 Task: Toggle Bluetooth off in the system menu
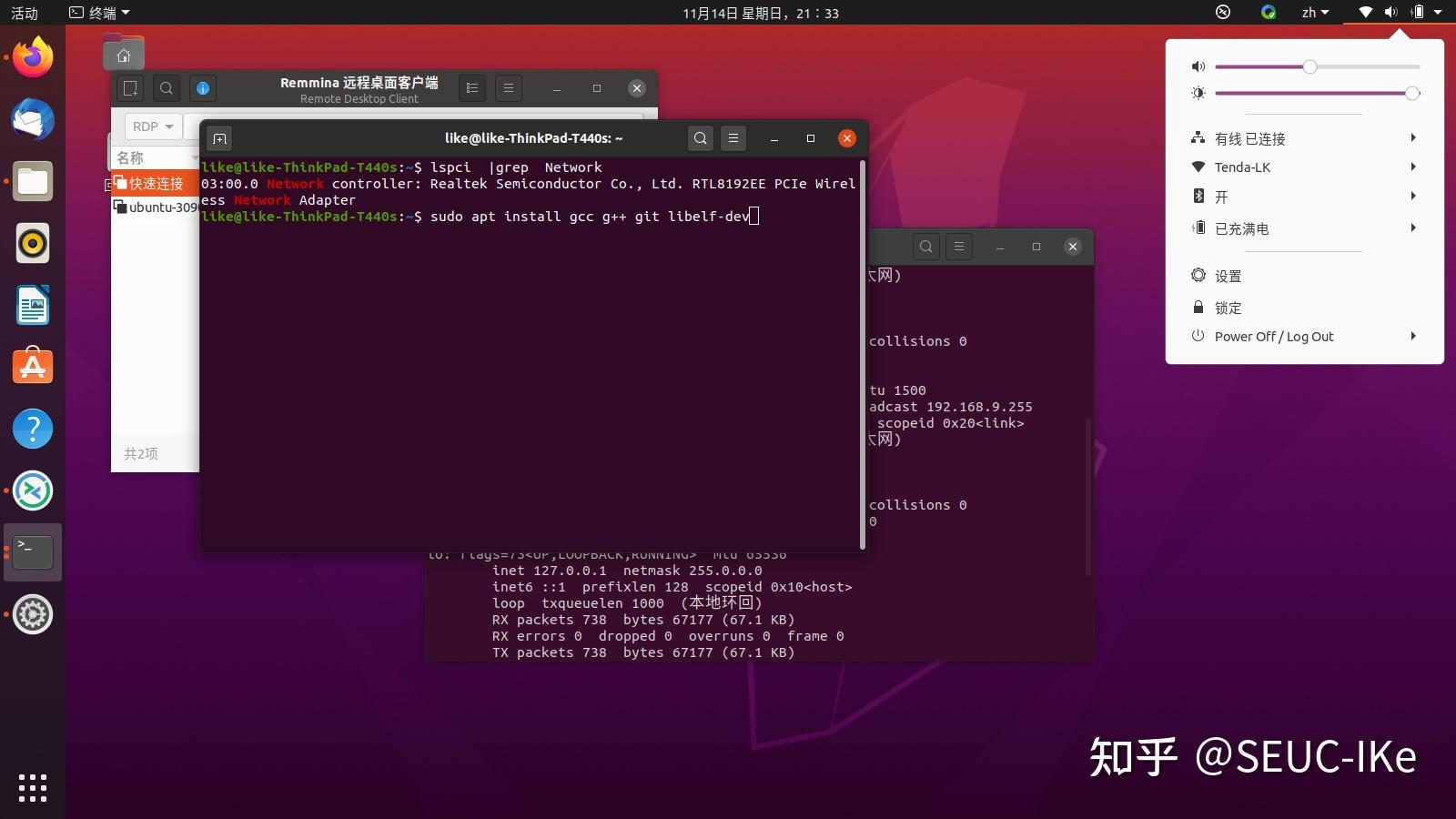(x=1305, y=196)
